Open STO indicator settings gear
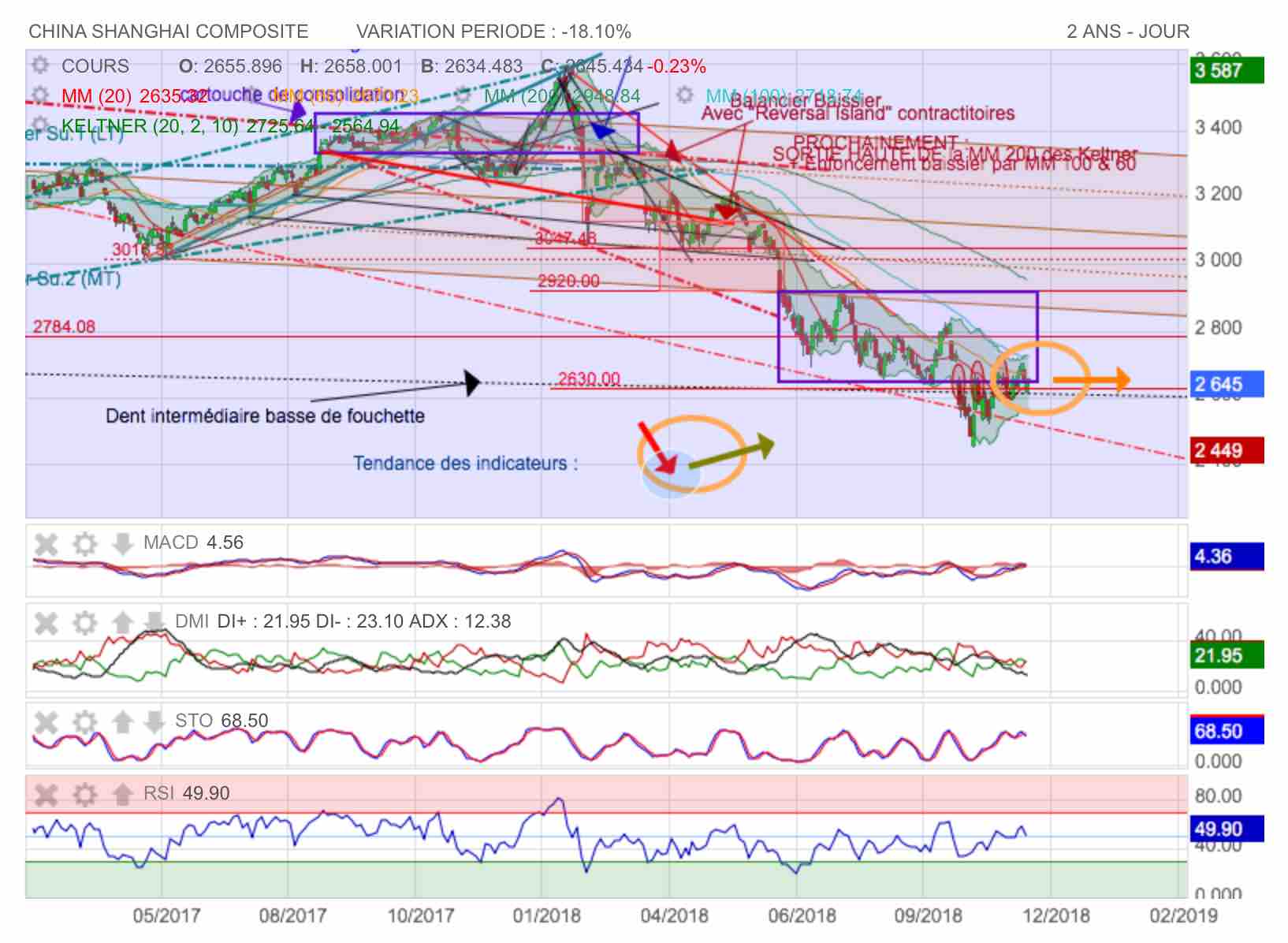Viewport: 1288px width, 943px height. [x=84, y=721]
